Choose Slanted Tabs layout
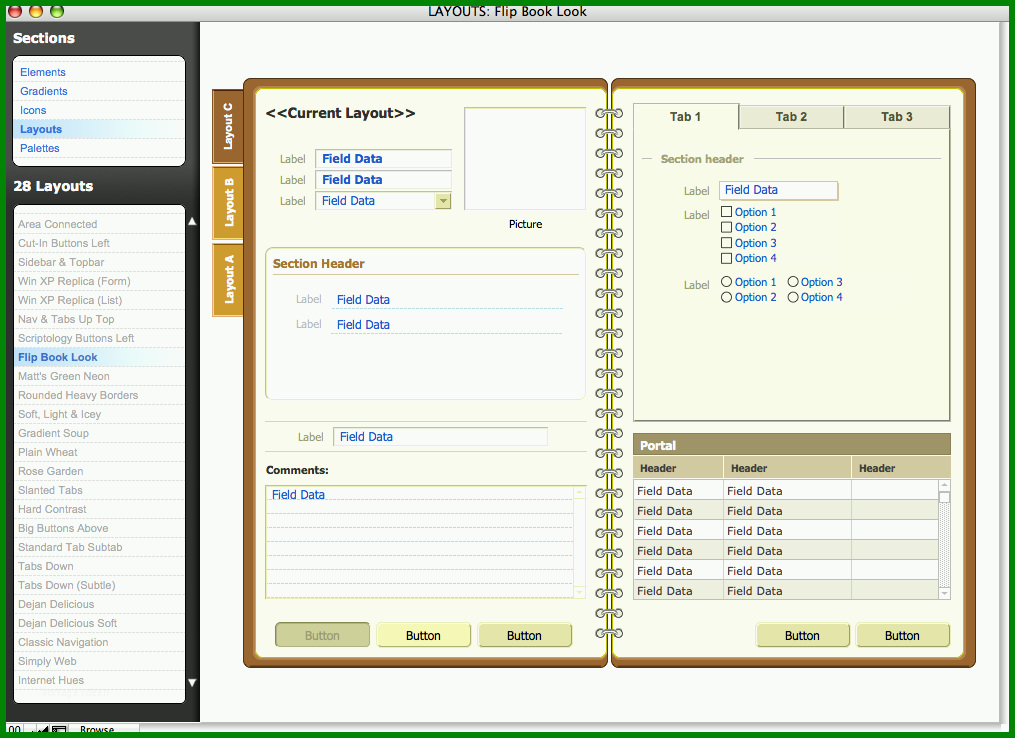Viewport: 1015px width, 738px height. [x=99, y=490]
